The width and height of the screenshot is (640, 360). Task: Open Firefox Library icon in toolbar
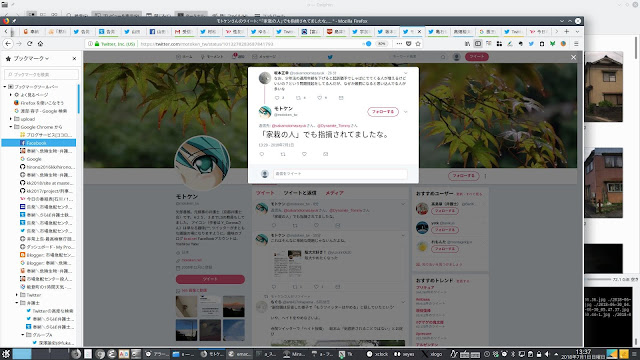[x=467, y=44]
